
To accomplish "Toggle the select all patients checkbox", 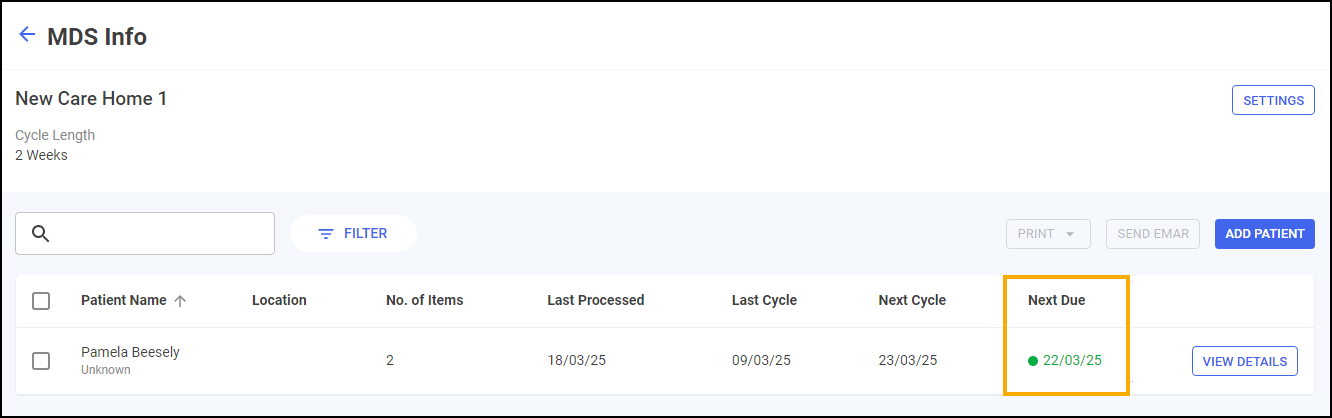I will click(x=41, y=300).
